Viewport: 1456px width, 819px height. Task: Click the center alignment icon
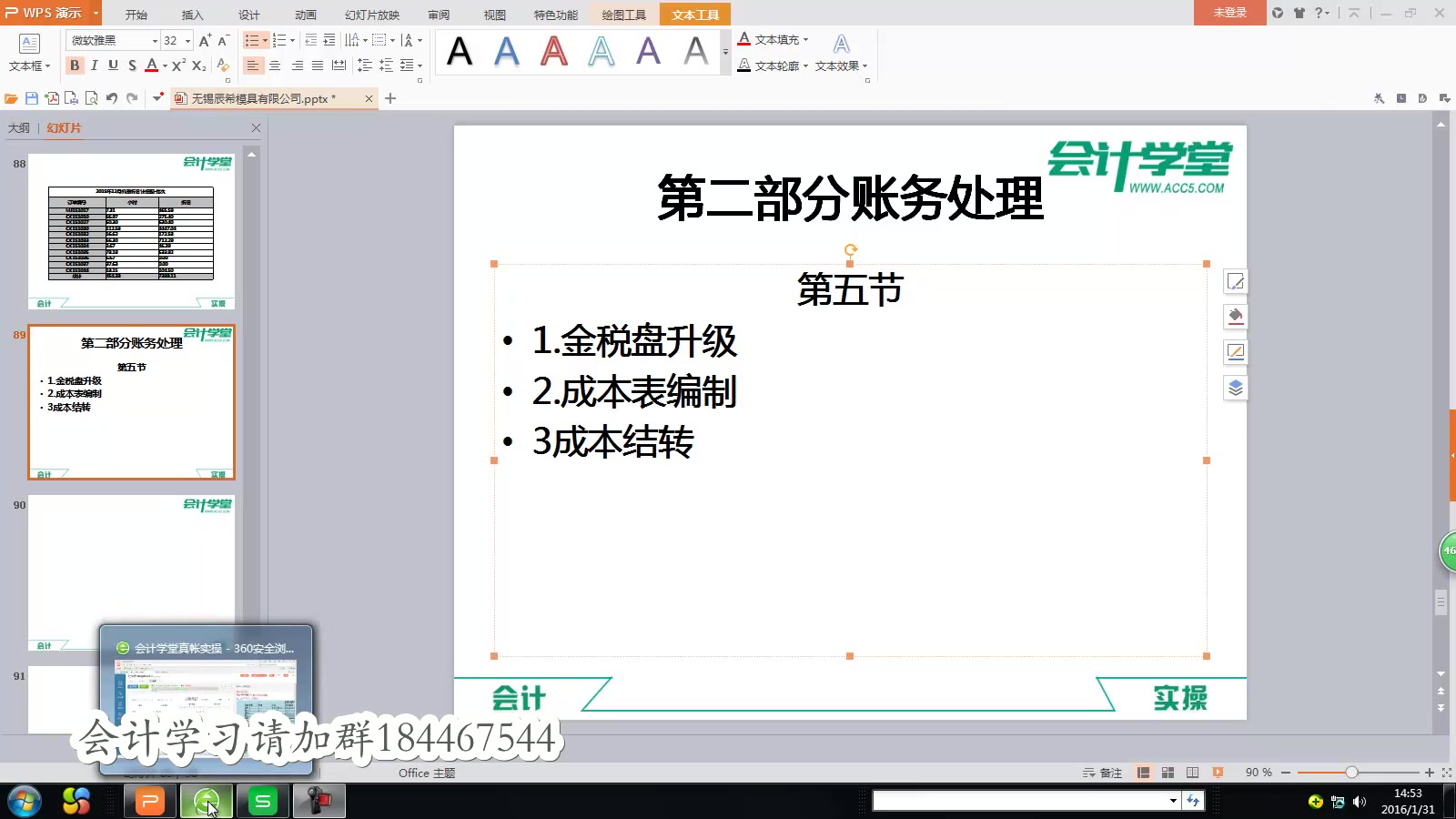[x=275, y=66]
